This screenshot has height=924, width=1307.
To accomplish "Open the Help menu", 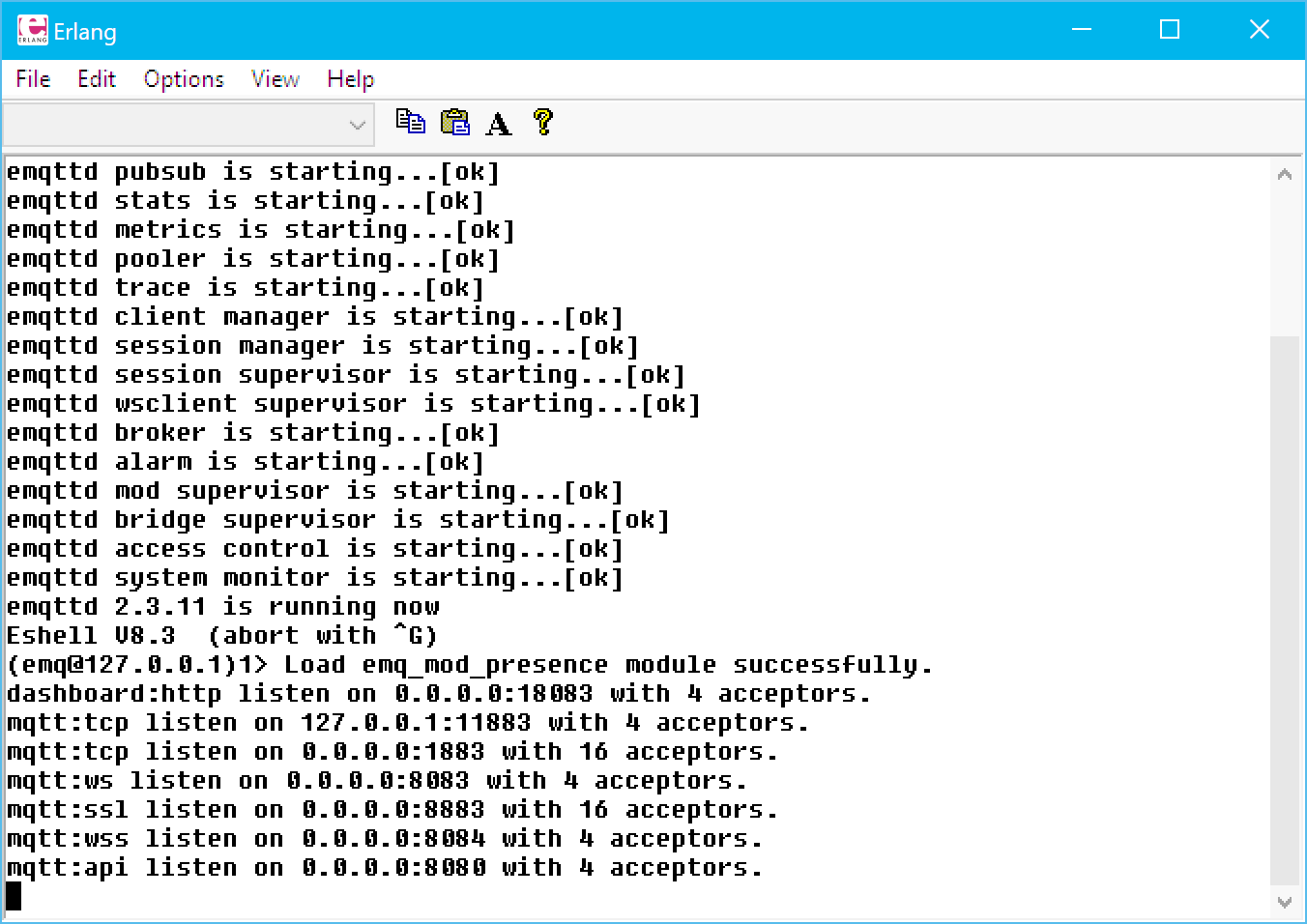I will click(x=350, y=79).
